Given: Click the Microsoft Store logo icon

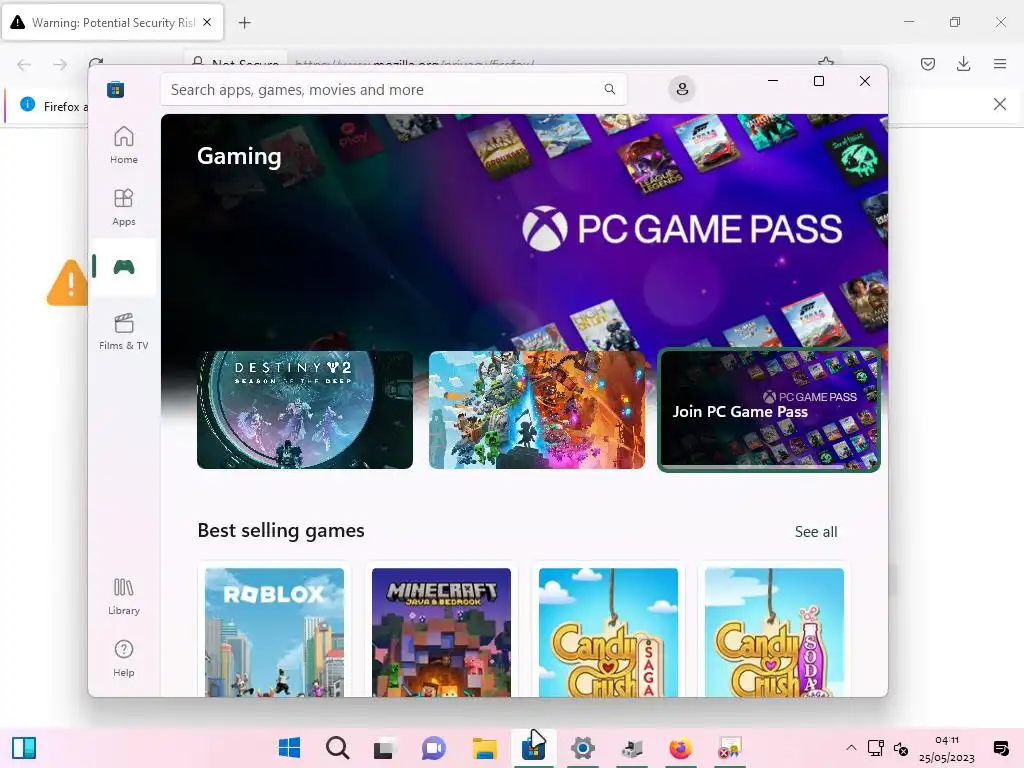Looking at the screenshot, I should (x=116, y=89).
